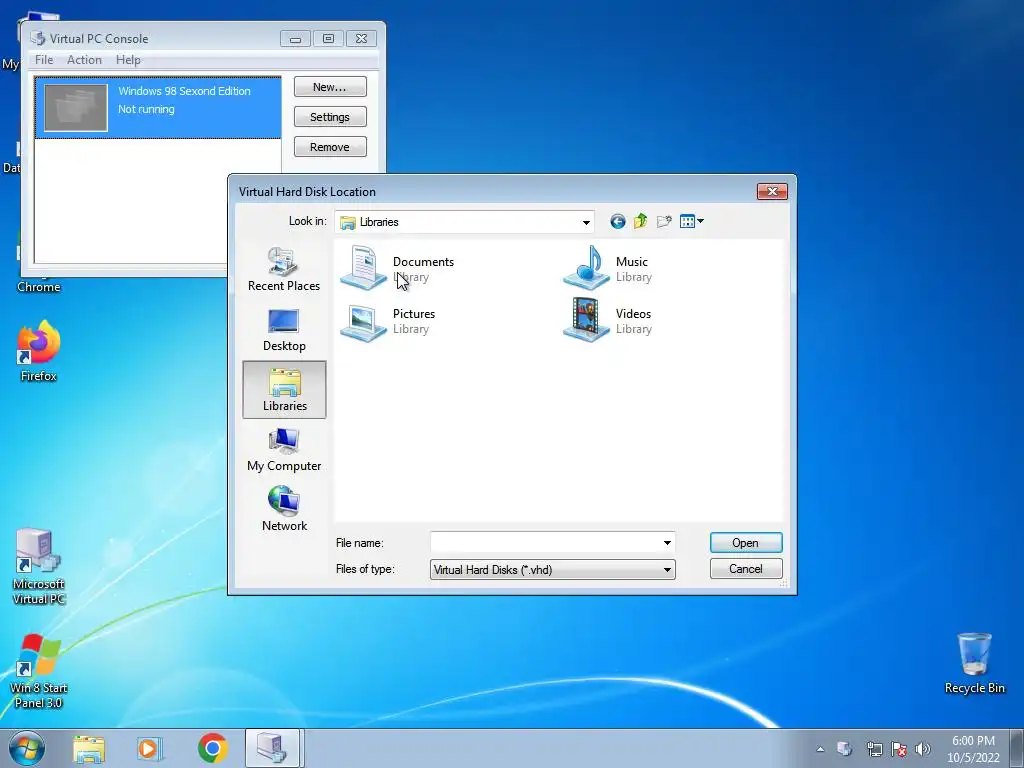
Task: Create a new folder in the dialog
Action: pyautogui.click(x=664, y=221)
